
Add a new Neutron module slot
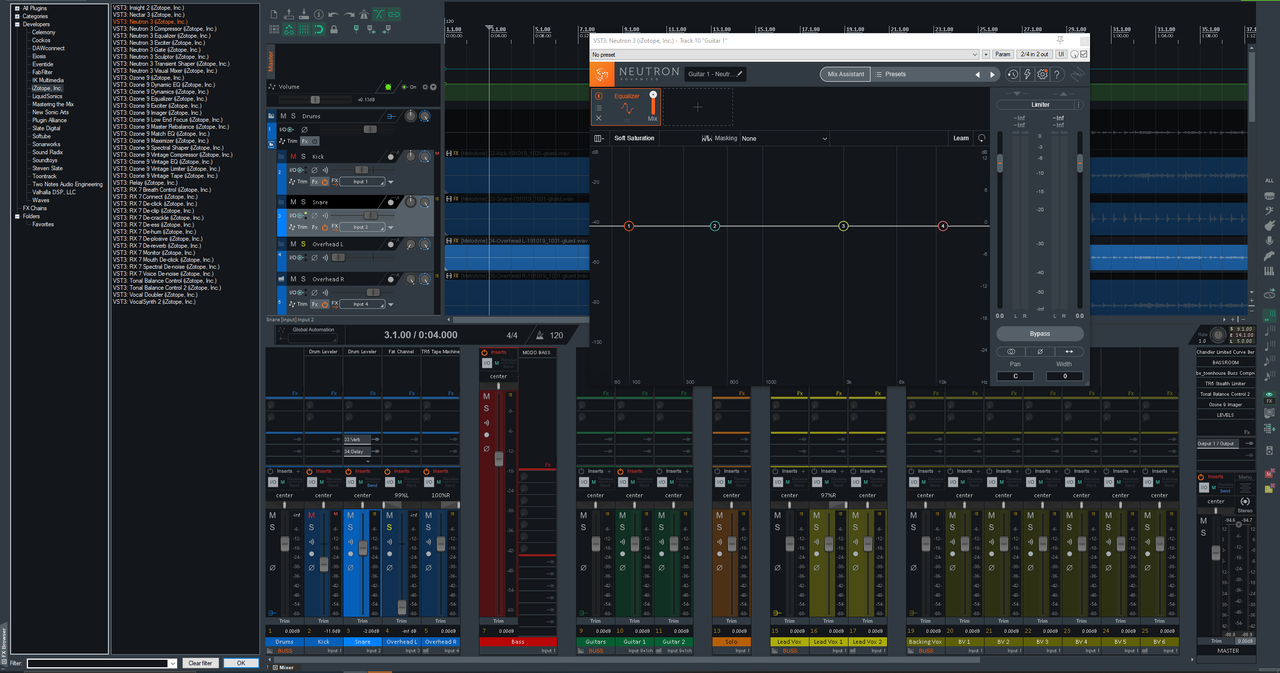pos(697,107)
